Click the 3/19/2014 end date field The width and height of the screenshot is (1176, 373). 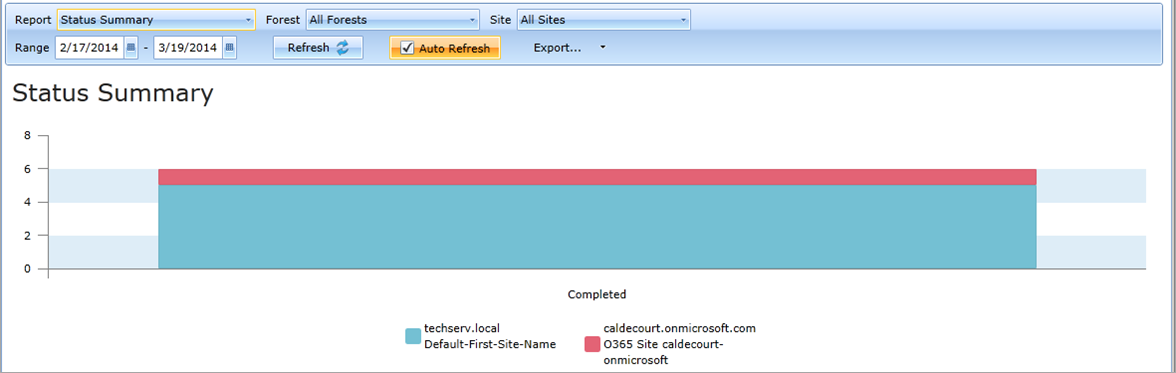point(188,48)
